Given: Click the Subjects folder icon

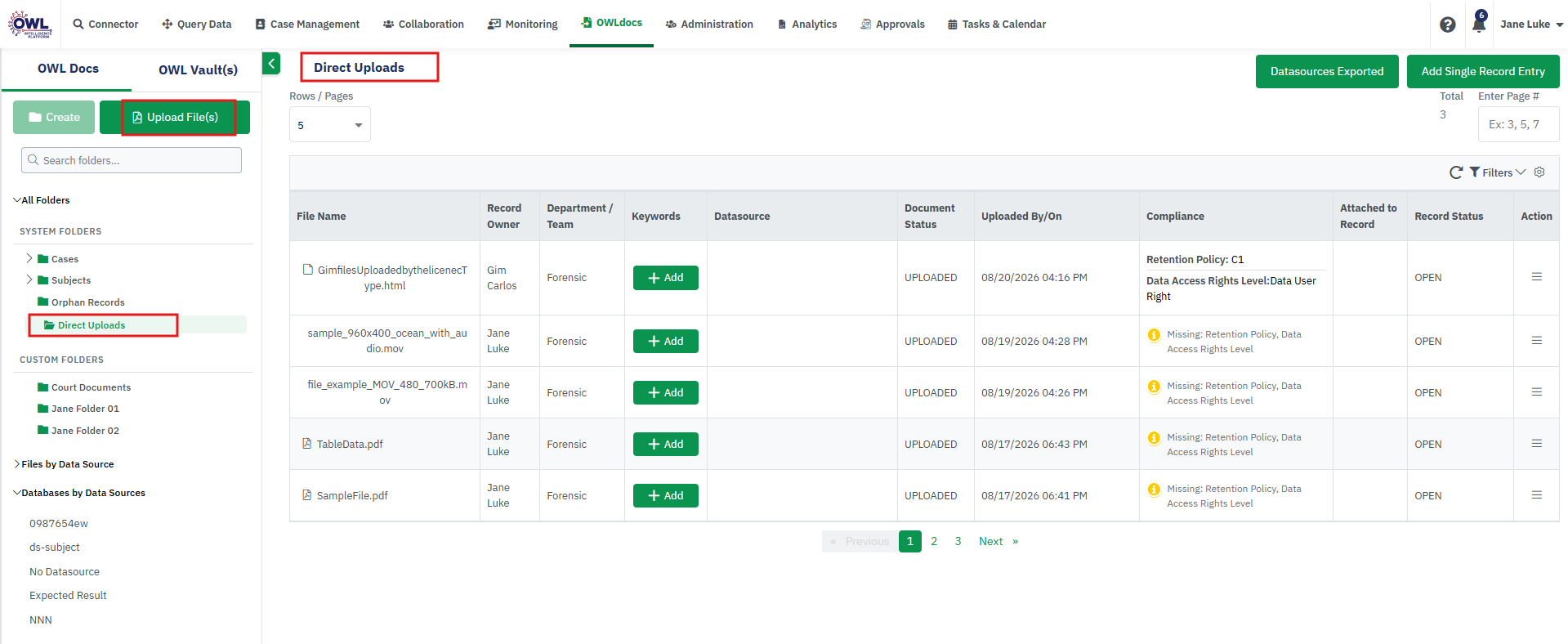Looking at the screenshot, I should point(43,280).
